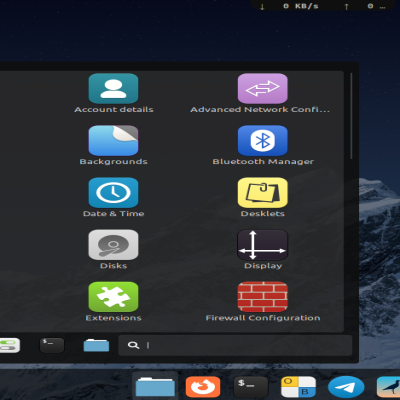The image size is (400, 400).
Task: Click the menu search field
Action: (x=235, y=345)
